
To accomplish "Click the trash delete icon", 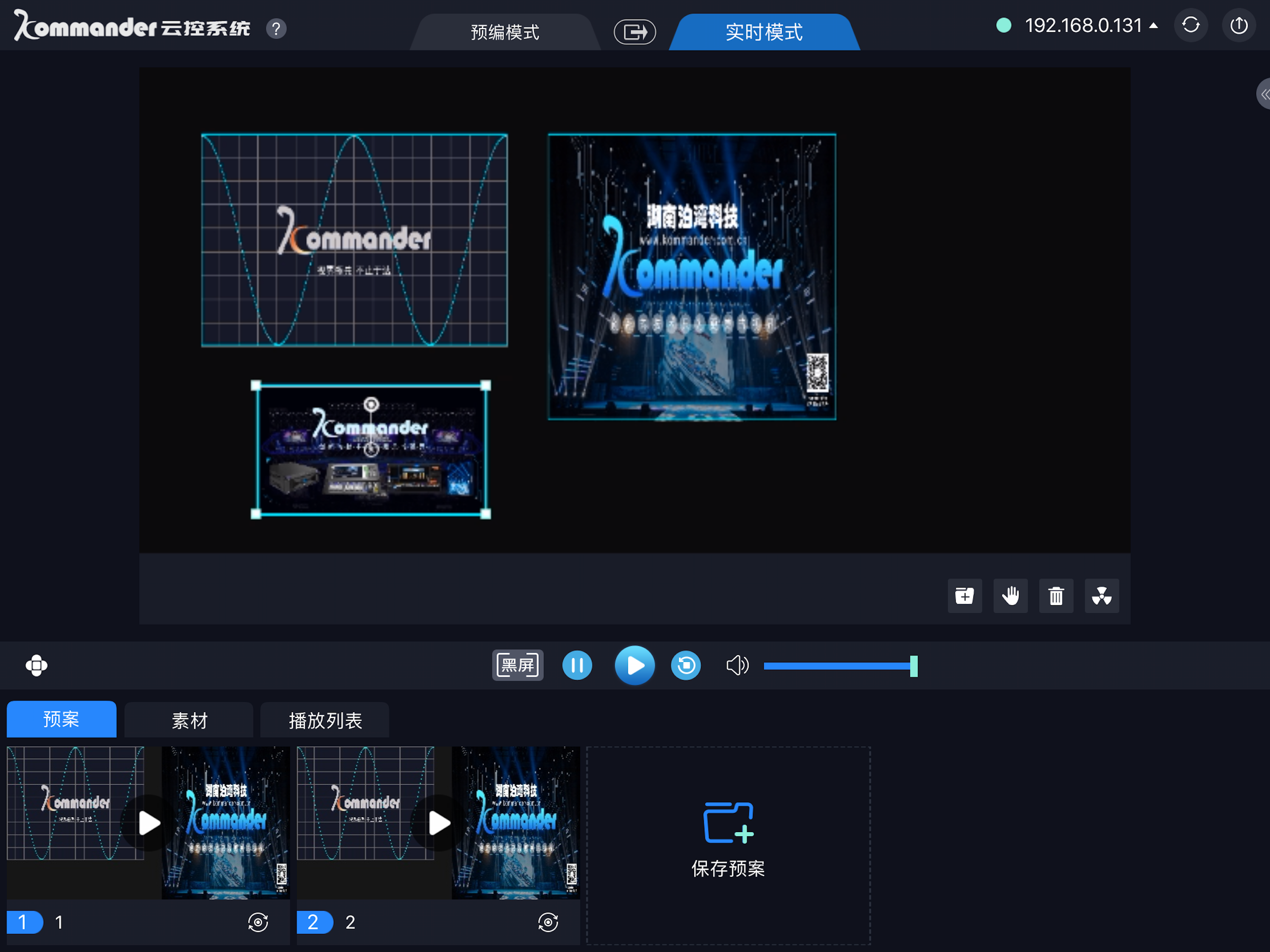I will [x=1056, y=596].
